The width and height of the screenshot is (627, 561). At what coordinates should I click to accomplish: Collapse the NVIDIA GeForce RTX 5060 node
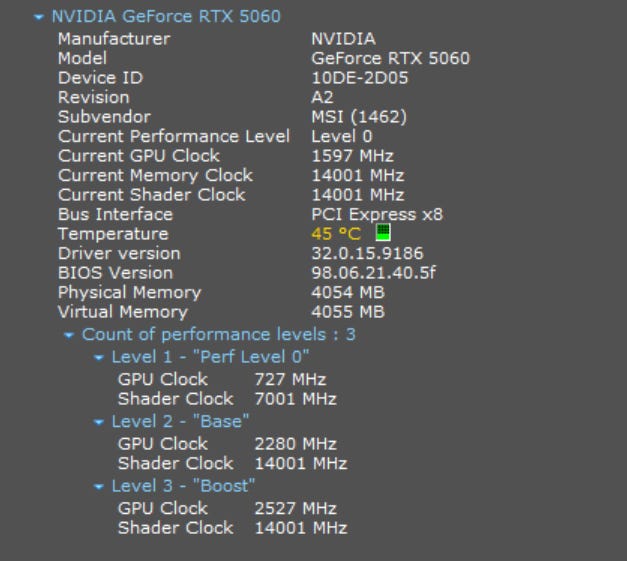pos(39,17)
